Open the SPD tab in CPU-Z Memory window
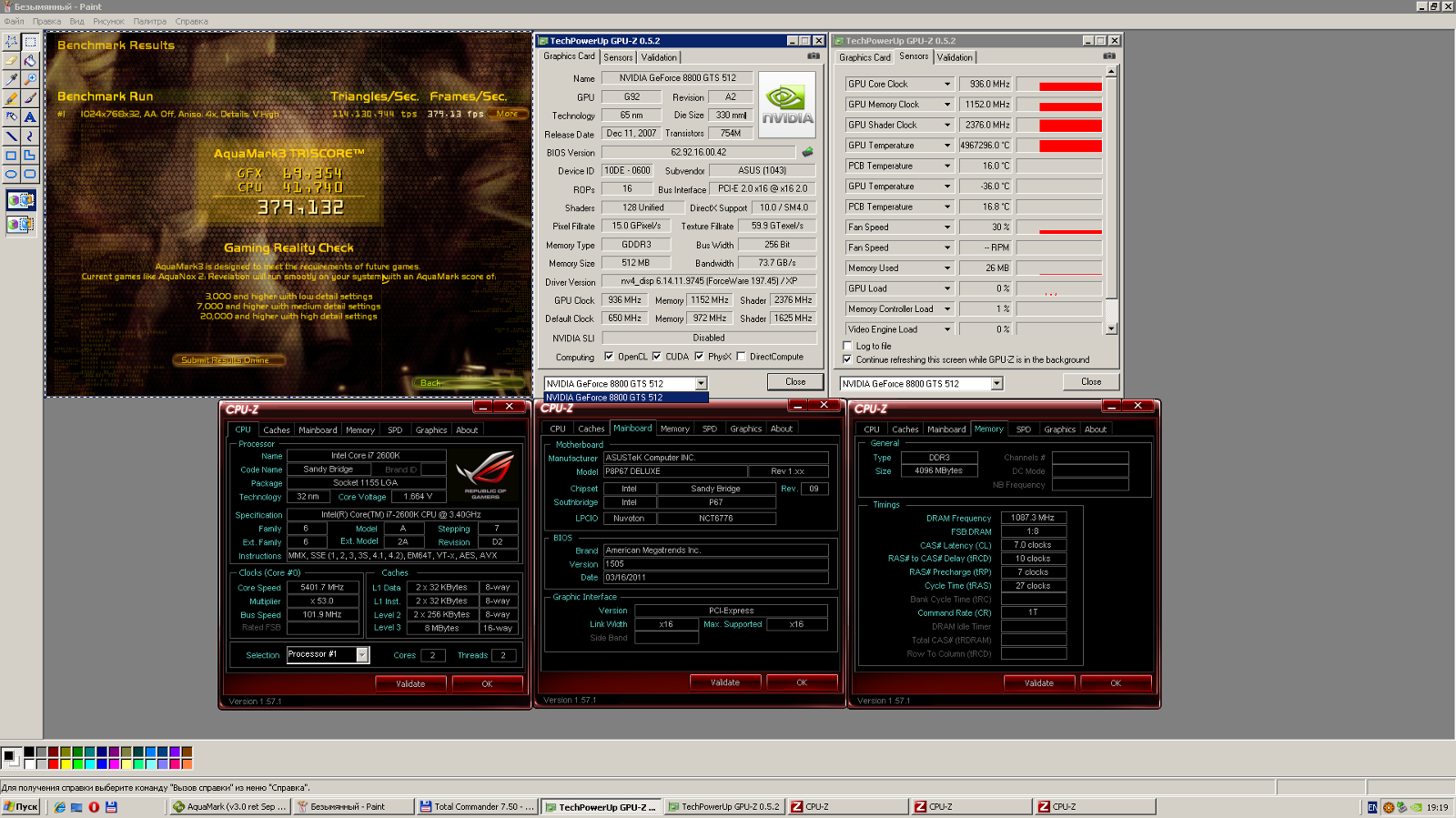1456x818 pixels. [1024, 429]
